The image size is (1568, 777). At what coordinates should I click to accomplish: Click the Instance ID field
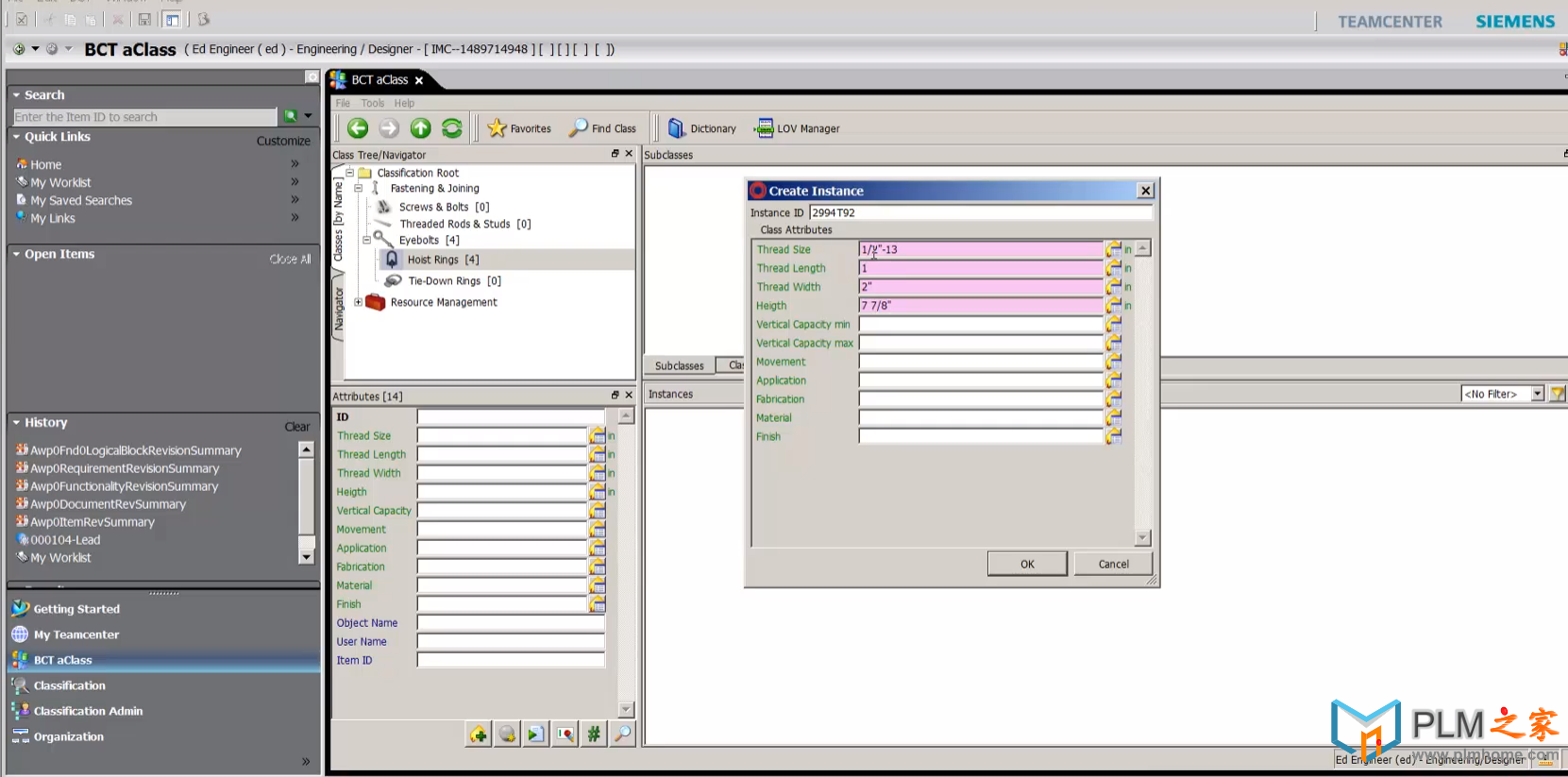981,212
